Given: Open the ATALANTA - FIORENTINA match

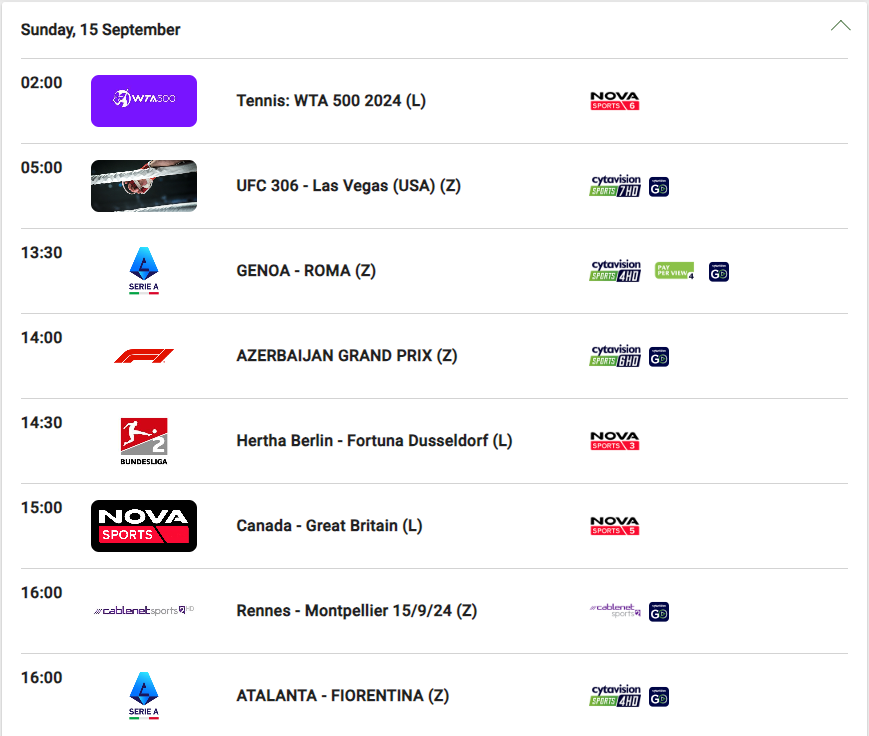Looking at the screenshot, I should click(x=342, y=696).
